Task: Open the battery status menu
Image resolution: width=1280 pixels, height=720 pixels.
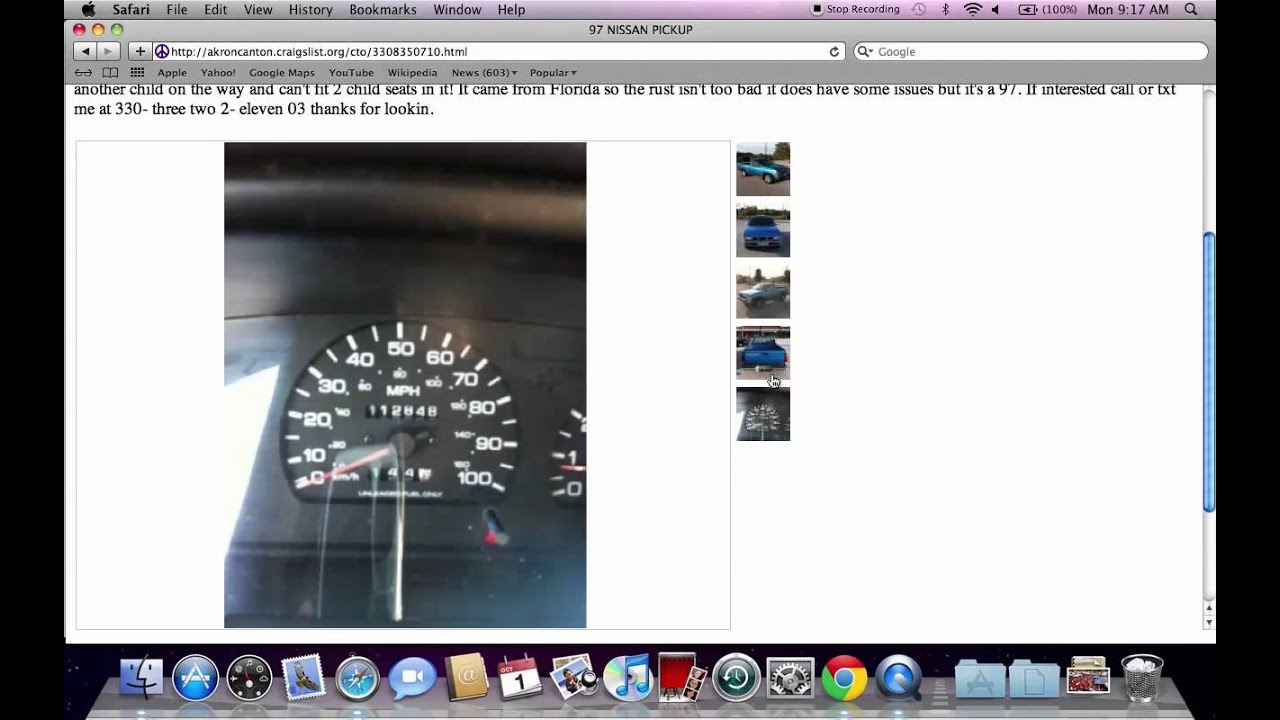Action: tap(1047, 10)
